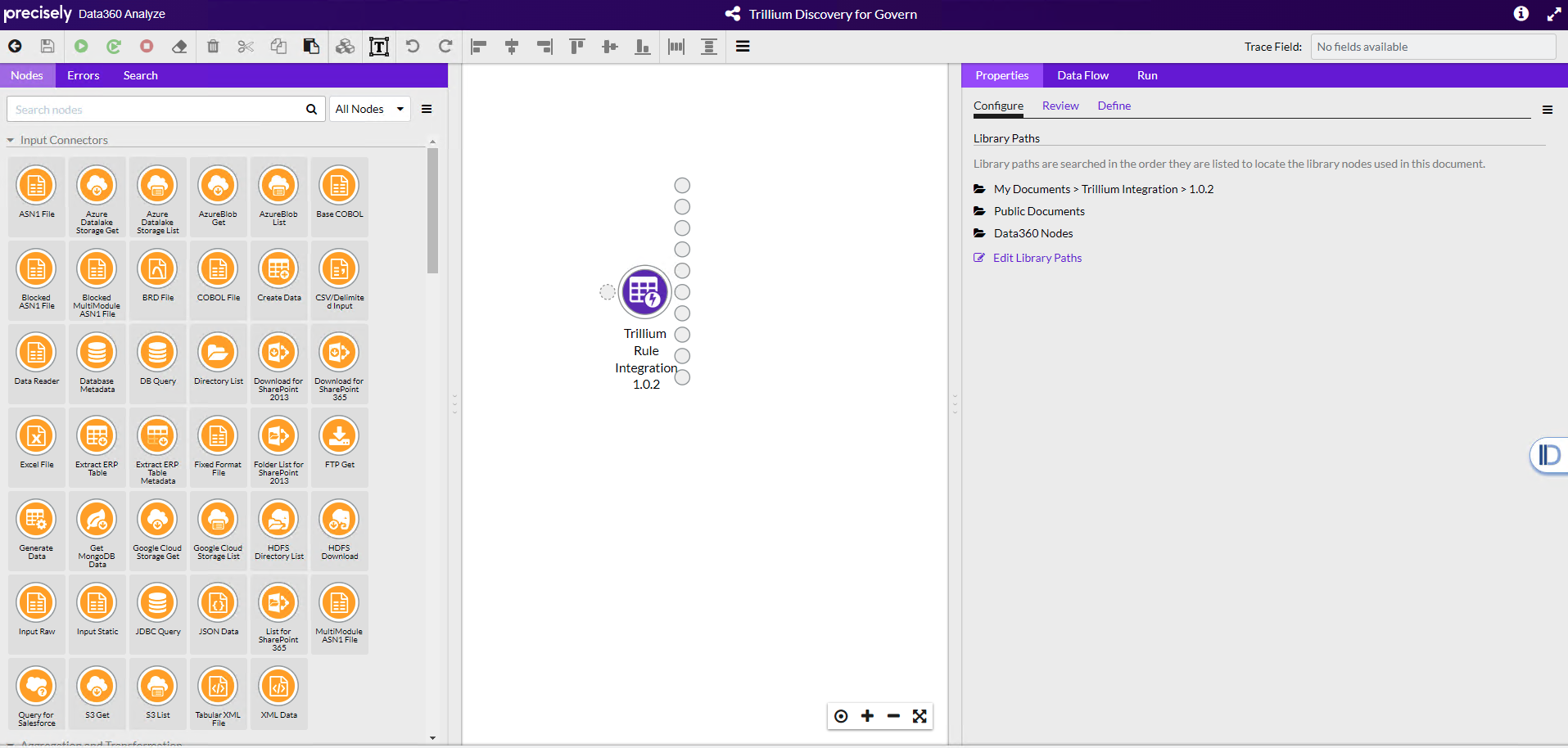Save the data flow with the floppy disk icon
This screenshot has width=1568, height=748.
click(x=47, y=47)
